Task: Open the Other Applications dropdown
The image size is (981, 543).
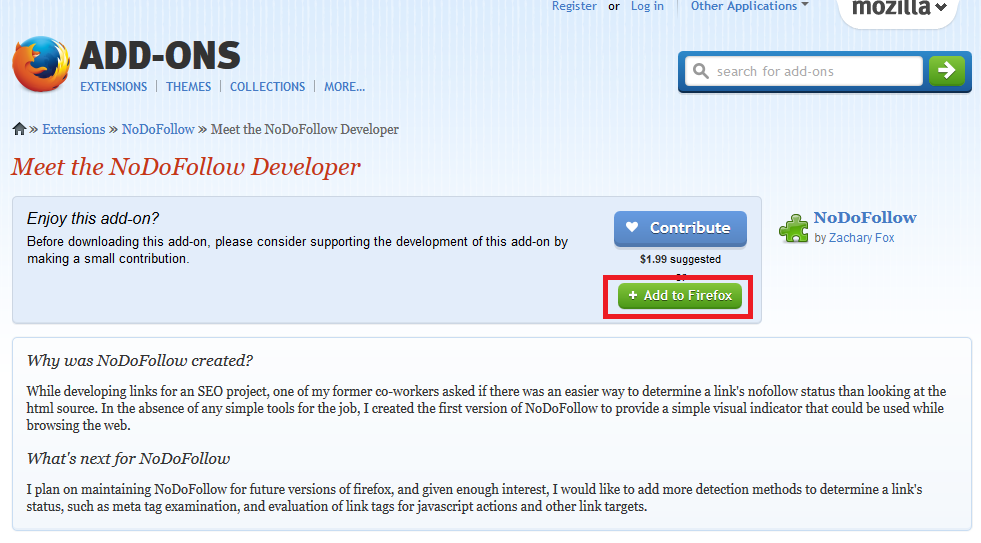Action: pos(750,6)
